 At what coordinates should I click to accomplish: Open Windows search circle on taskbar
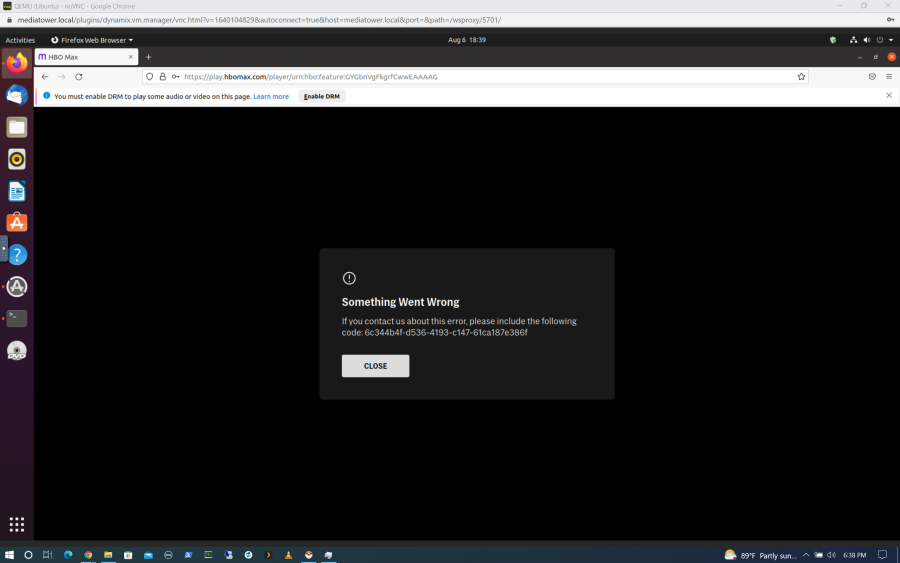28,555
